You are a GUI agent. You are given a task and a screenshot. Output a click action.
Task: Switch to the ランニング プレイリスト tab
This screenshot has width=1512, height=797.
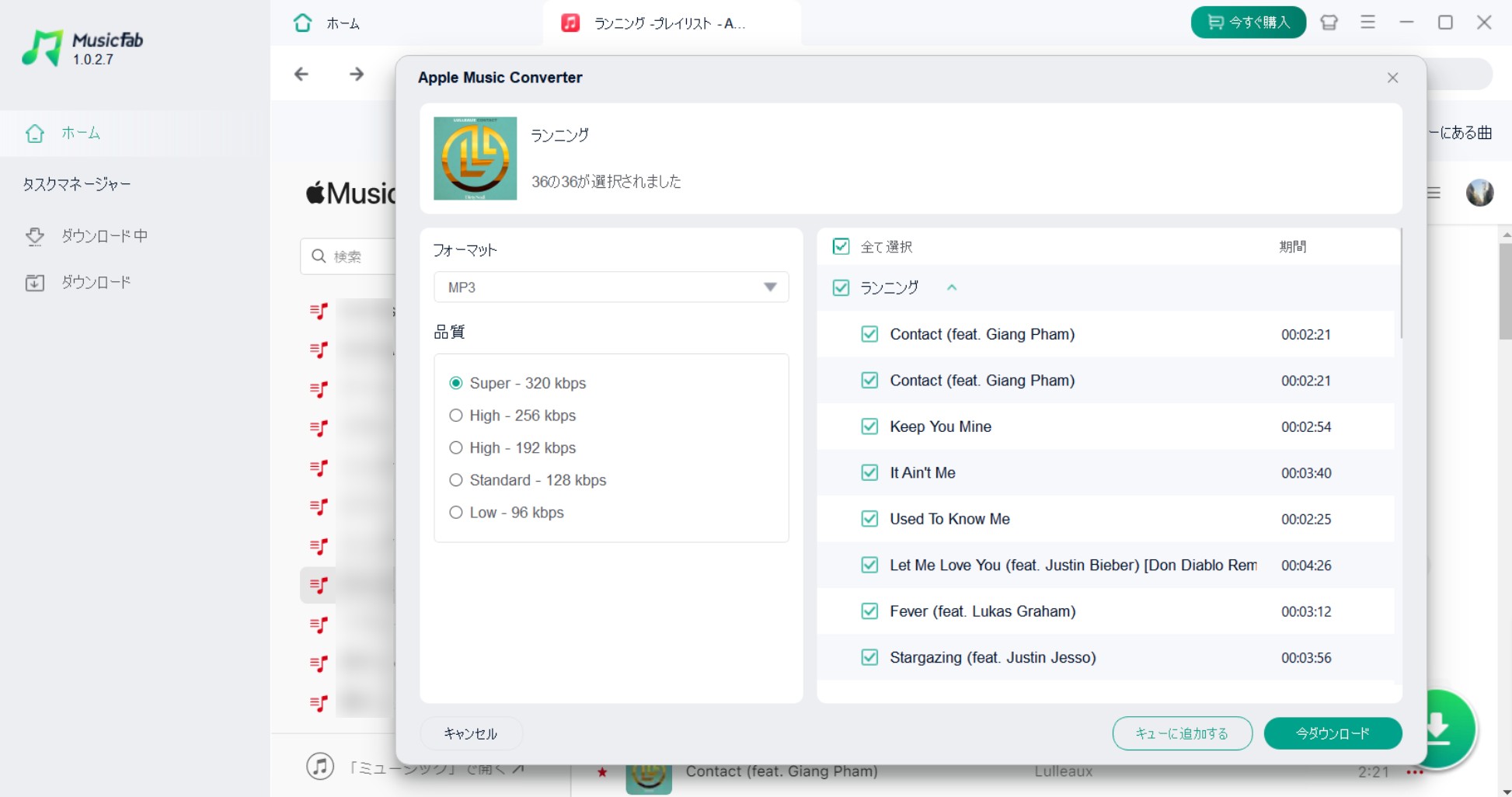click(670, 23)
